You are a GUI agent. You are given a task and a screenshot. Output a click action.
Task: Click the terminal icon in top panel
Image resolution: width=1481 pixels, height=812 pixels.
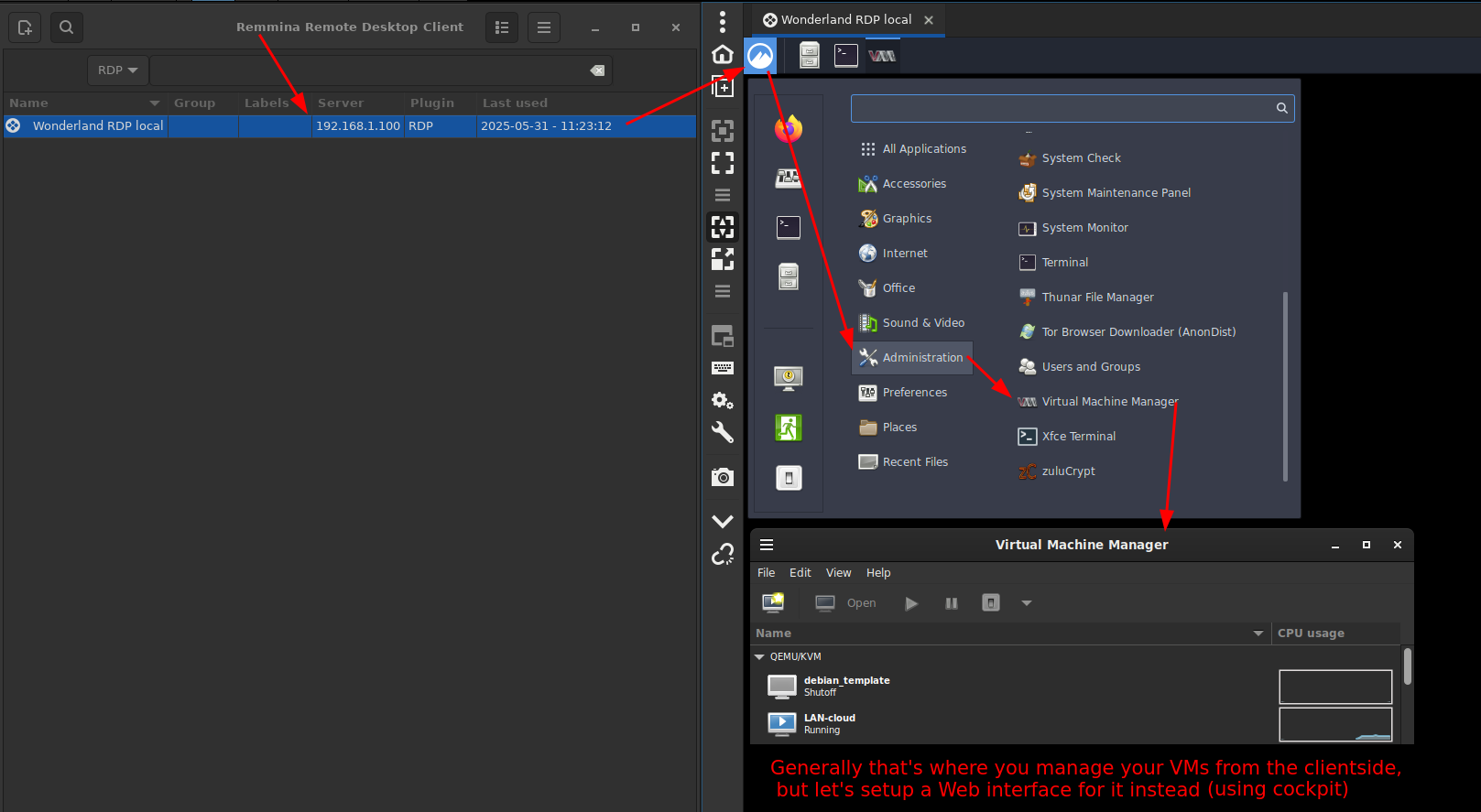[x=846, y=56]
